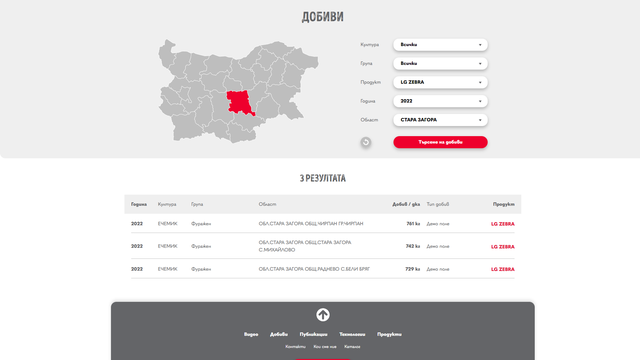Click the 742 кг yield value
The width and height of the screenshot is (640, 360).
pos(413,246)
